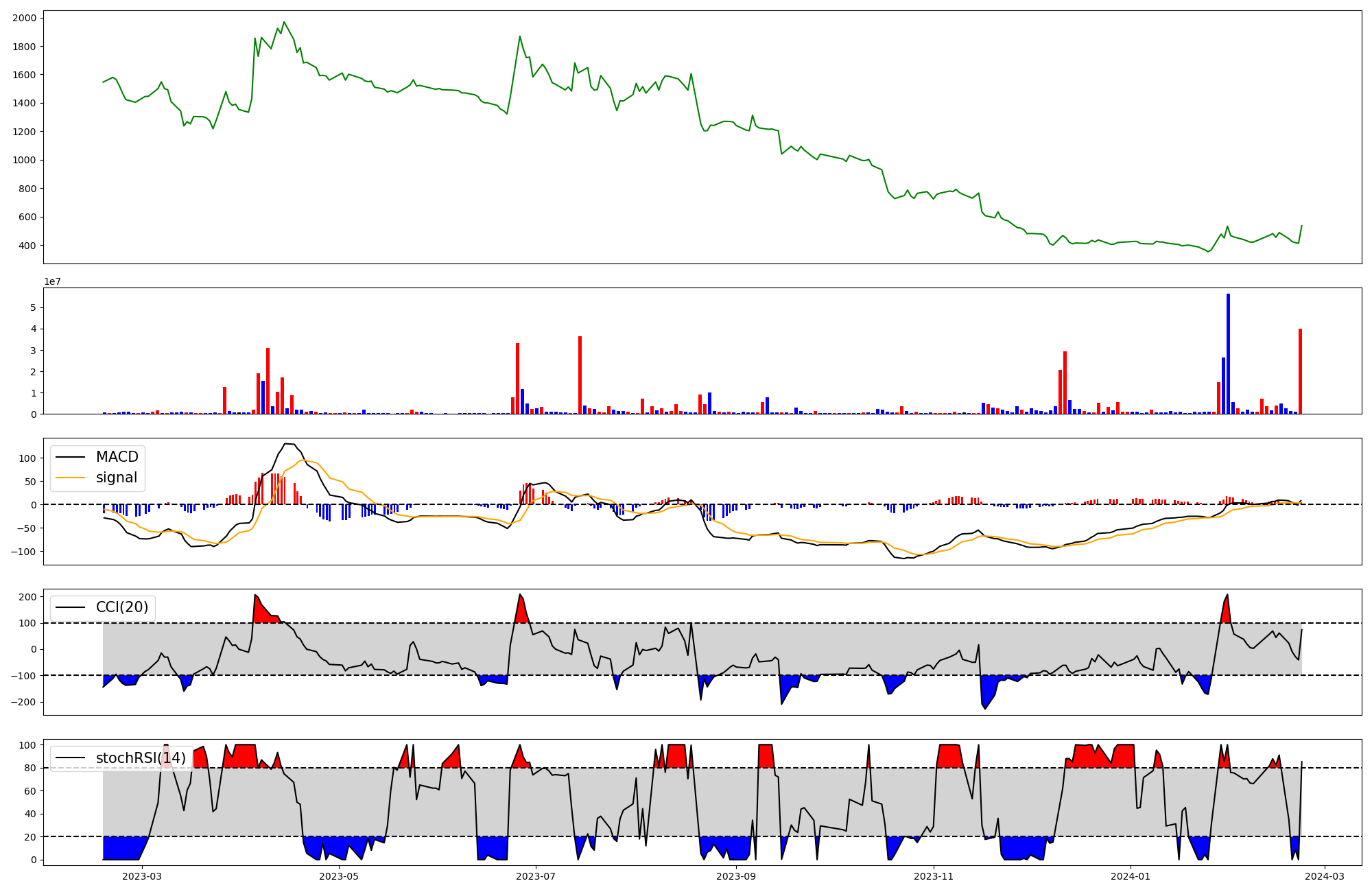
Task: Click the 80 tick on stochRSI axis
Action: click(x=30, y=768)
